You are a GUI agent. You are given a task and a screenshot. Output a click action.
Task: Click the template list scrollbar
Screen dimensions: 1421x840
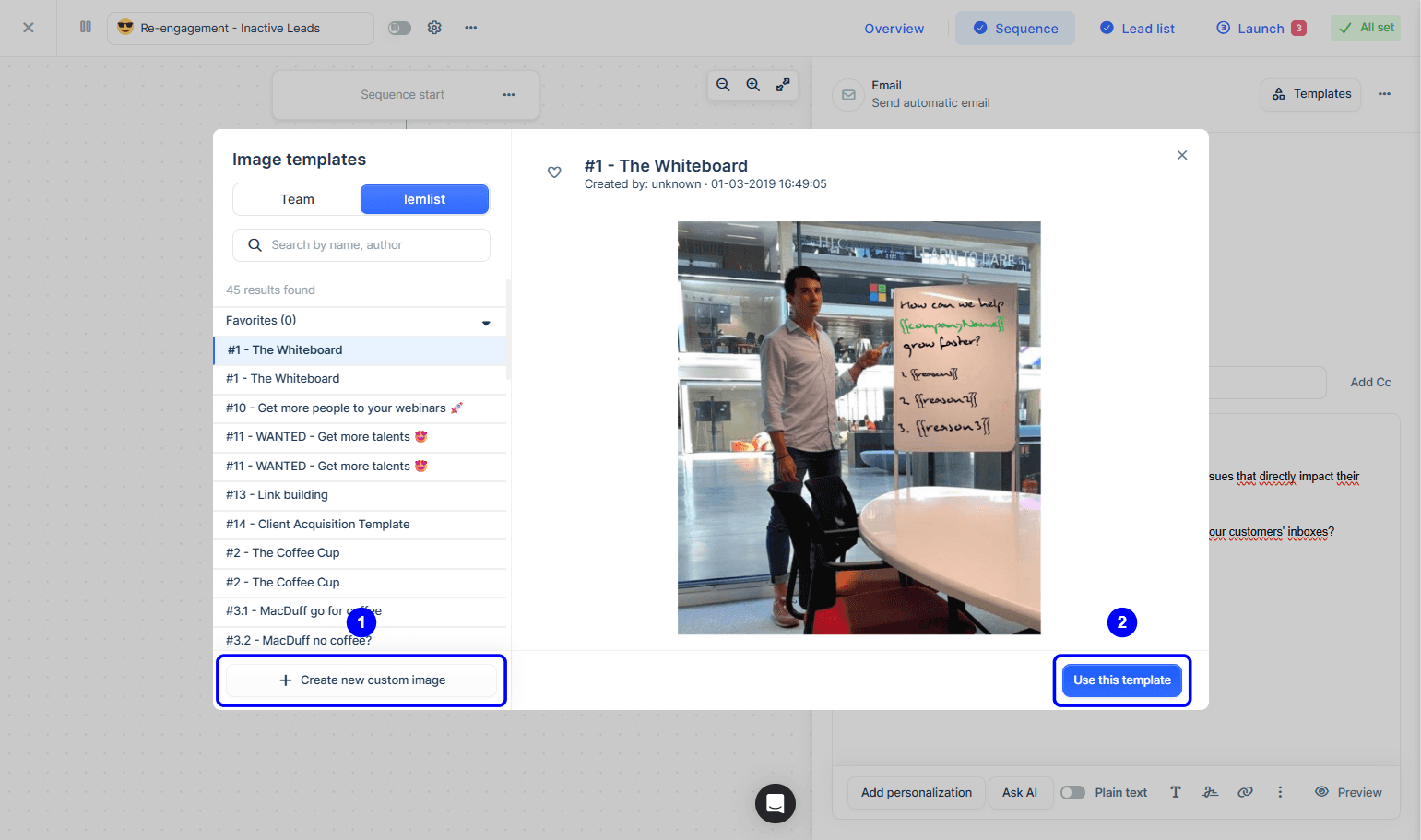click(508, 329)
